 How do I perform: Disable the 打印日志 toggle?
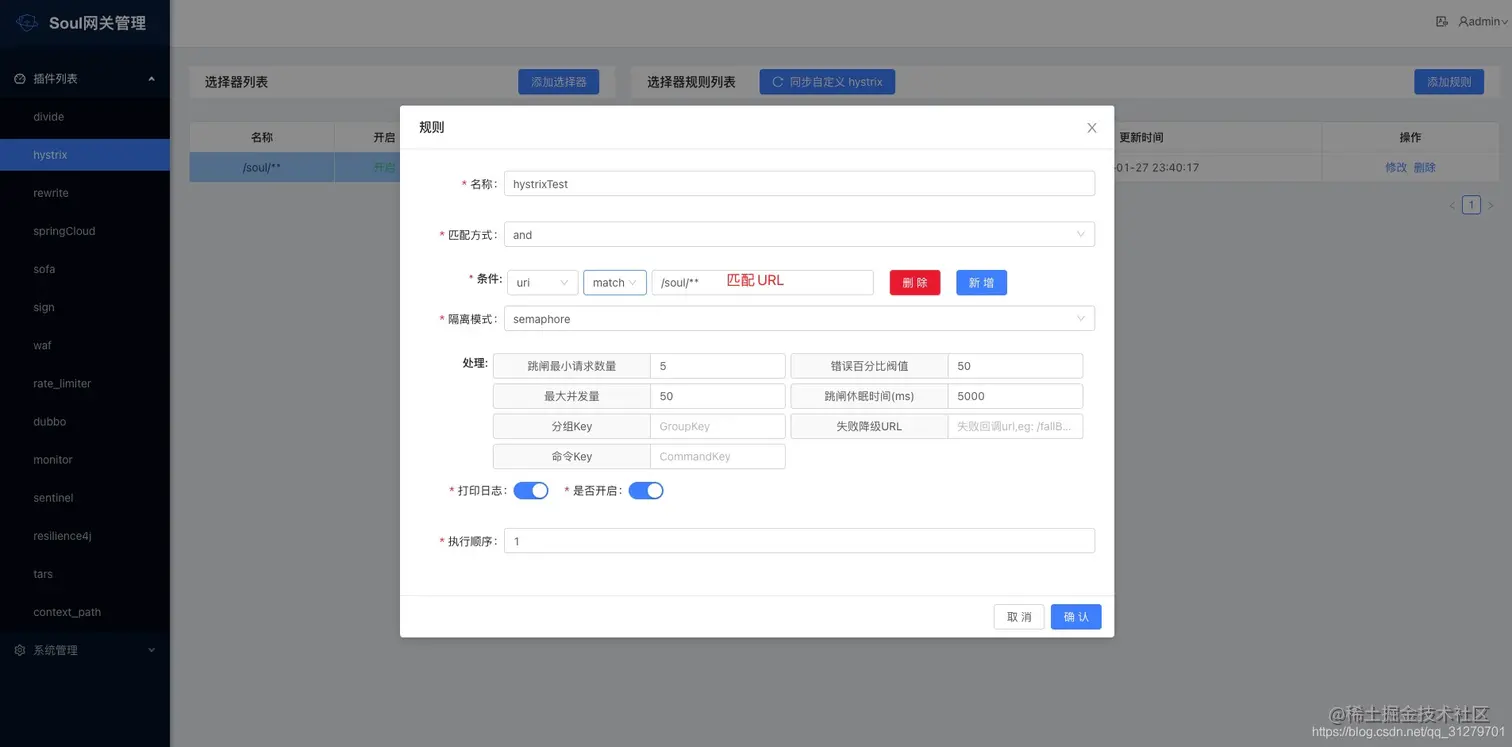[x=531, y=490]
